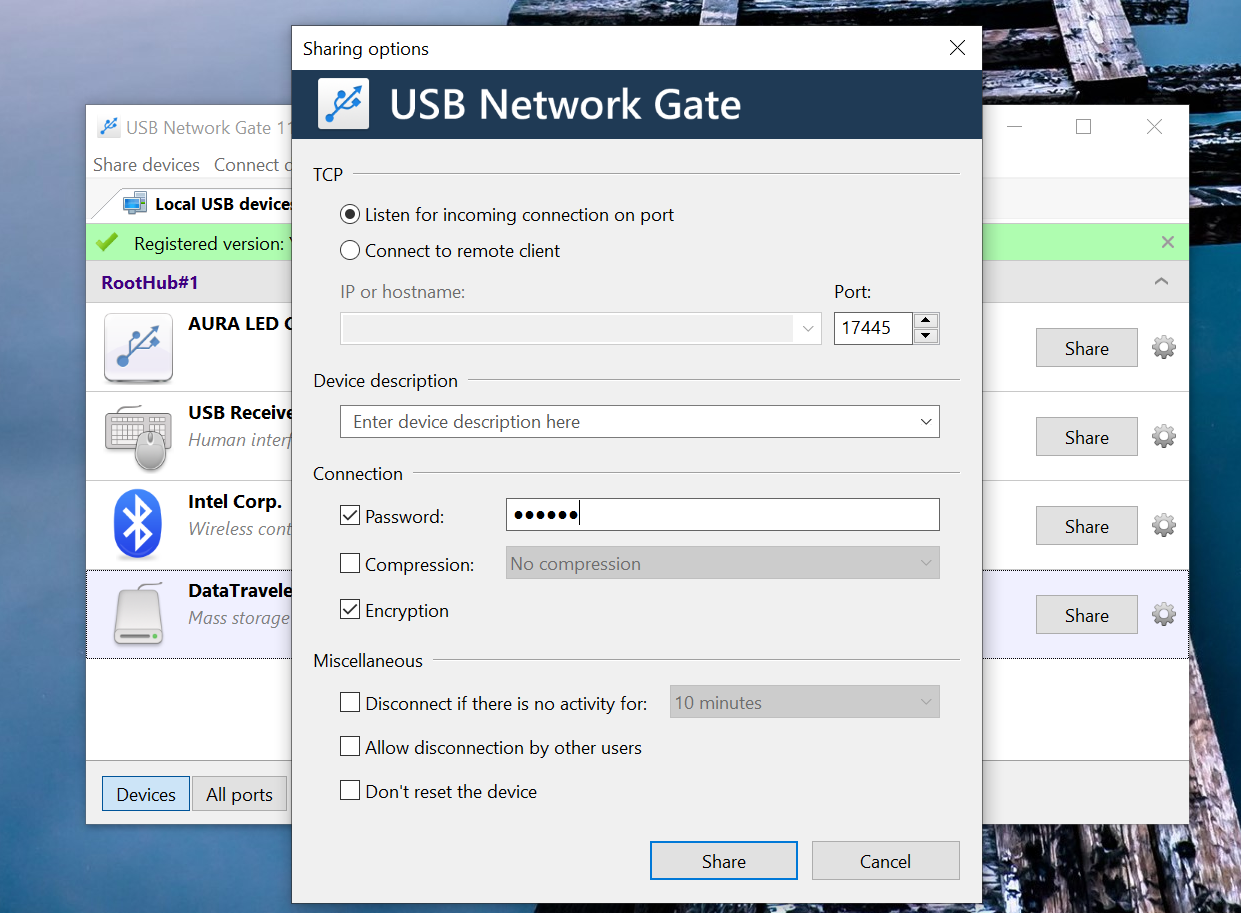1241x913 pixels.
Task: Switch to the Local USB devices tab
Action: click(207, 204)
